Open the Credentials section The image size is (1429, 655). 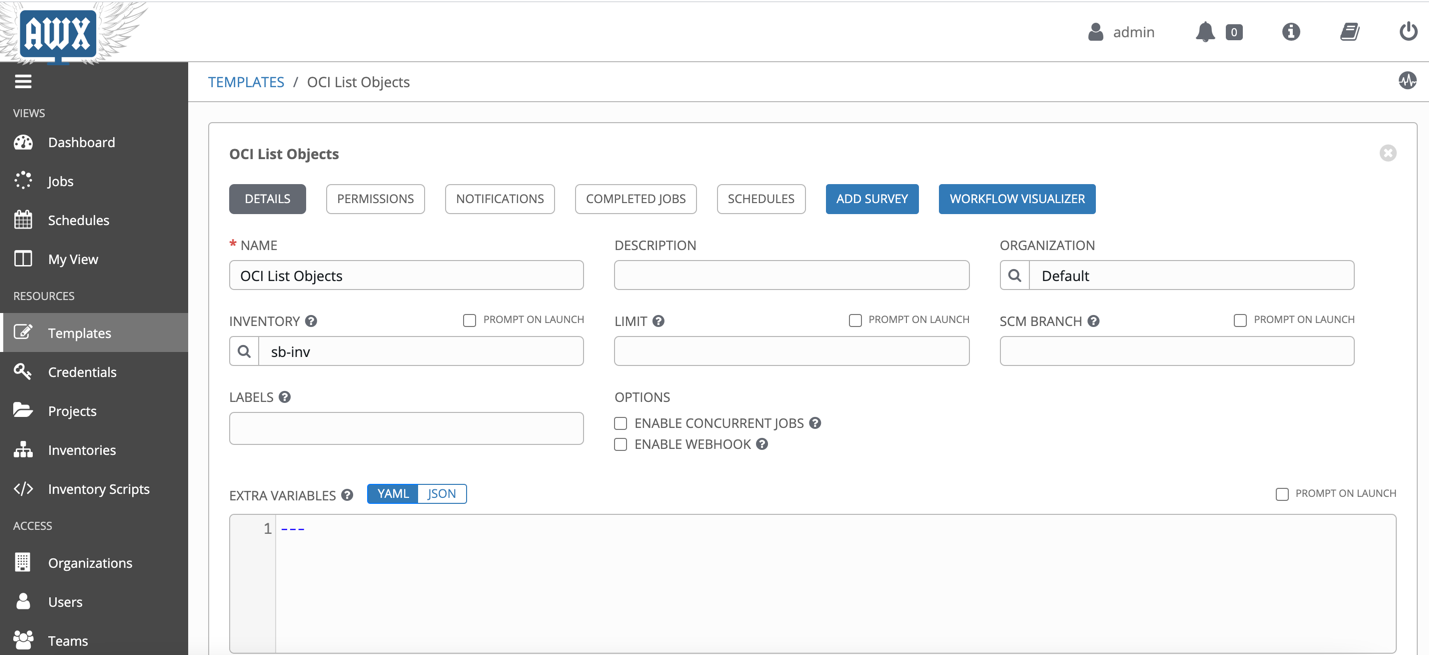(x=91, y=371)
